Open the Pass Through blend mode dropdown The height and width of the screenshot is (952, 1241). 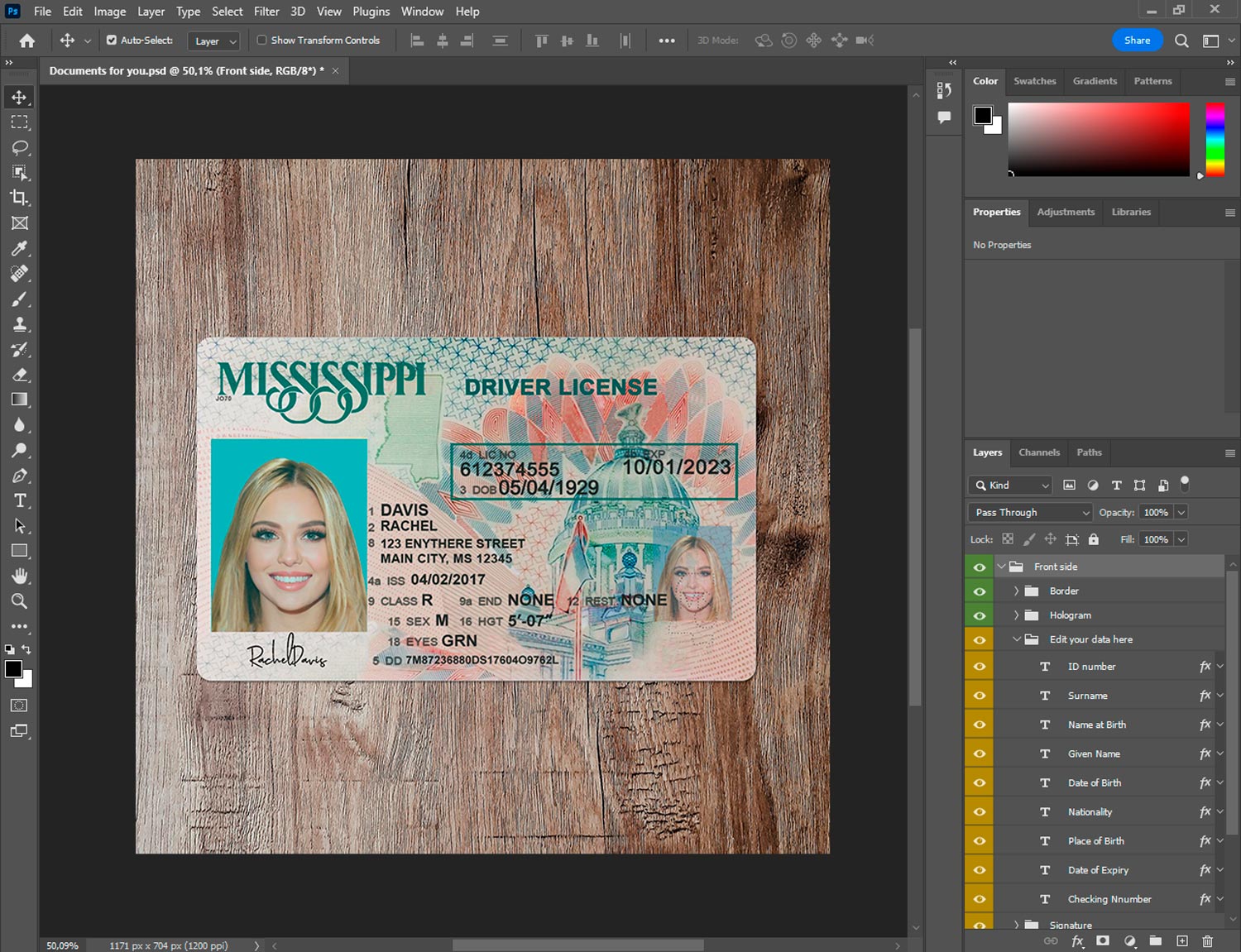click(1030, 513)
